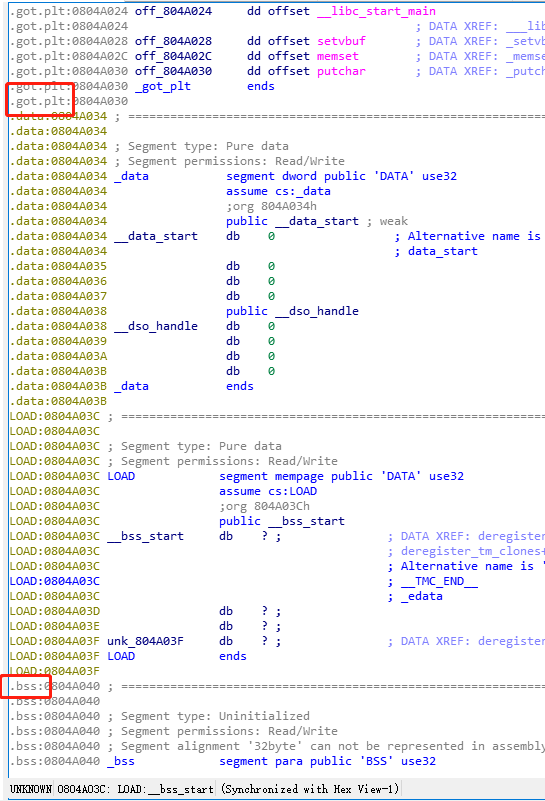Click 'Segment type: Uninitialized' comment
Viewport: 545px width, 801px height.
pos(208,716)
